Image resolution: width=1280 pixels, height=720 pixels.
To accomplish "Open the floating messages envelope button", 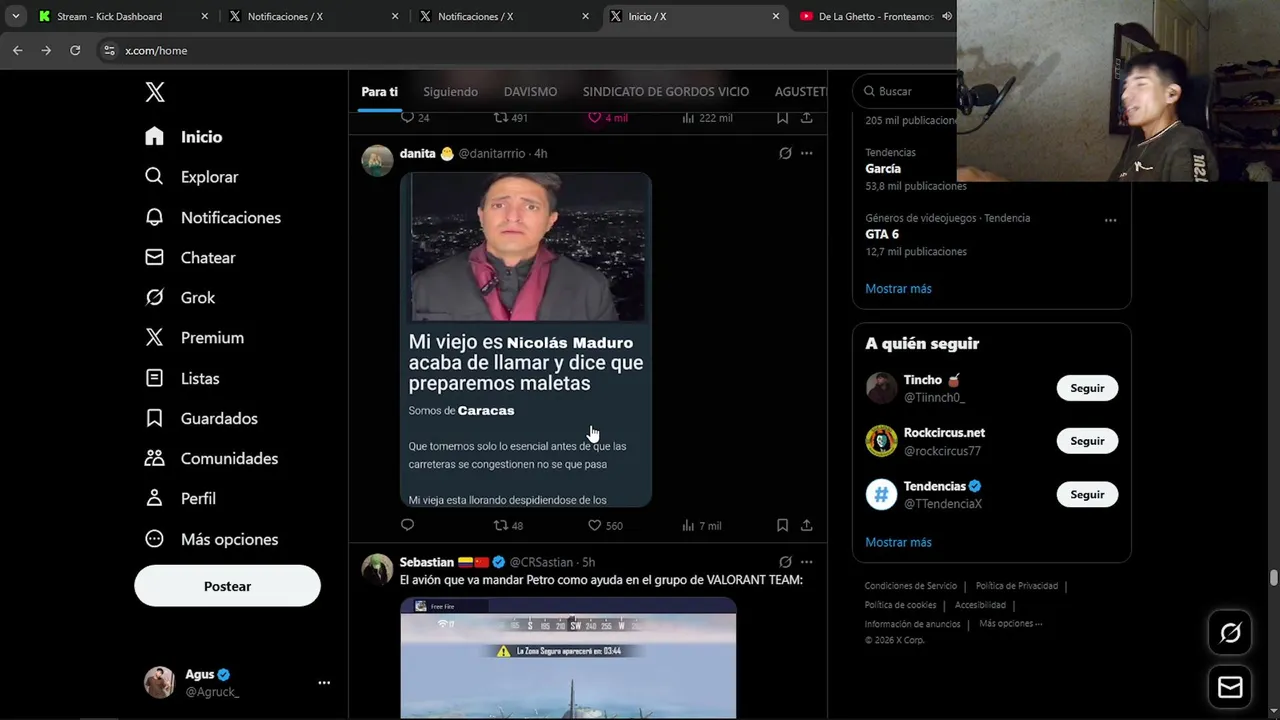I will [1230, 687].
